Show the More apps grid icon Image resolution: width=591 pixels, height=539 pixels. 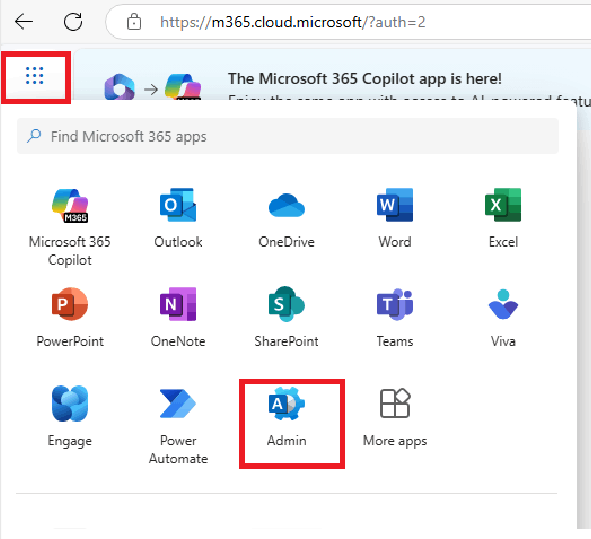click(x=395, y=403)
